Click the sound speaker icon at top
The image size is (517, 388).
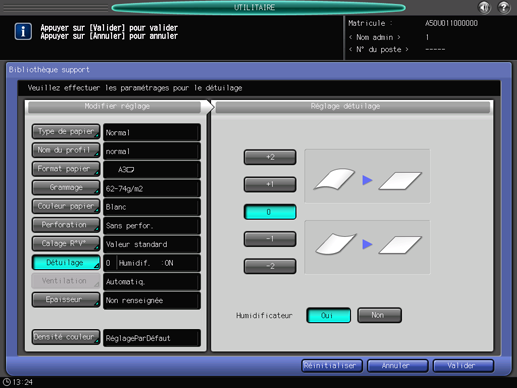click(x=484, y=7)
